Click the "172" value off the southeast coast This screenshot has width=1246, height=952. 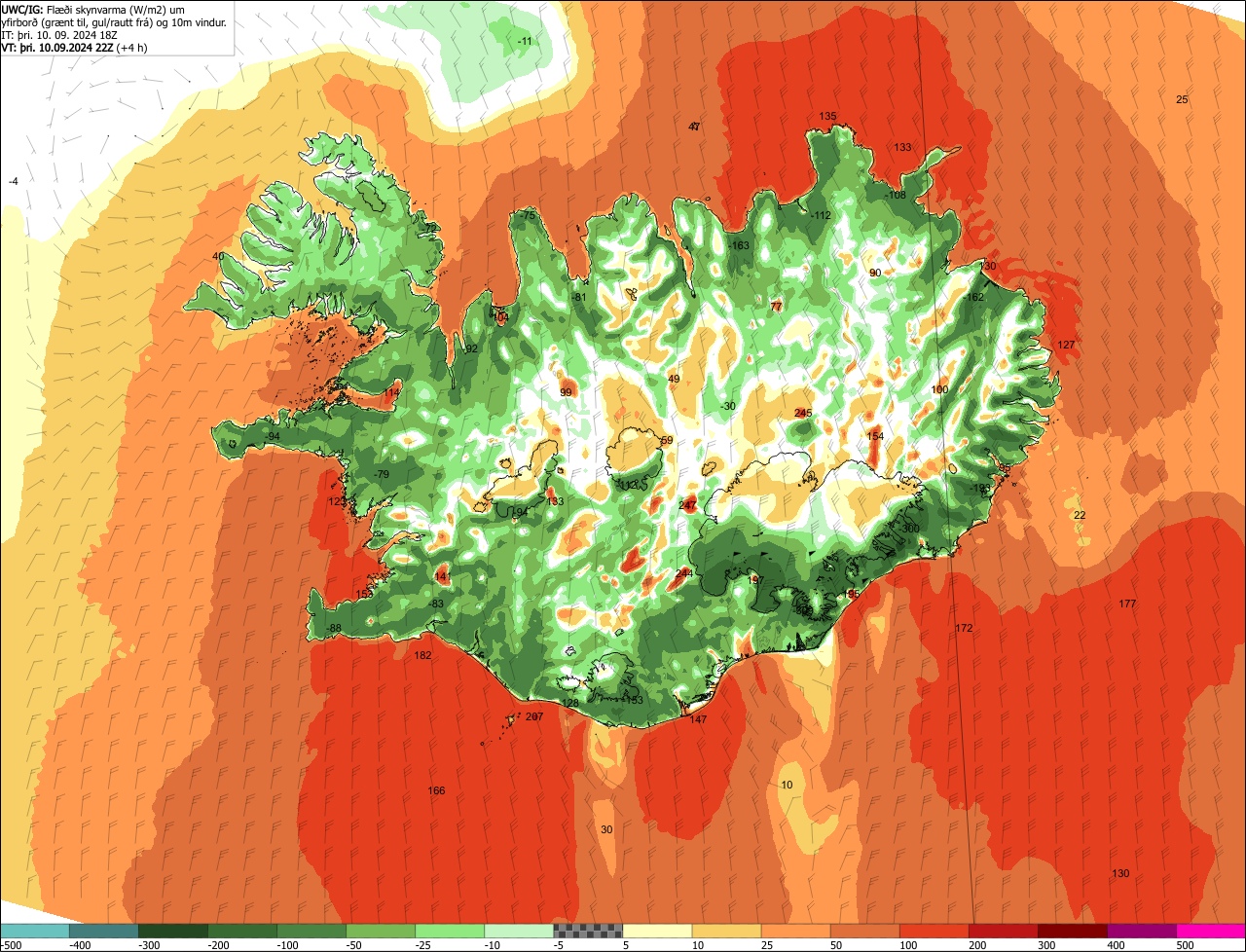click(x=964, y=628)
